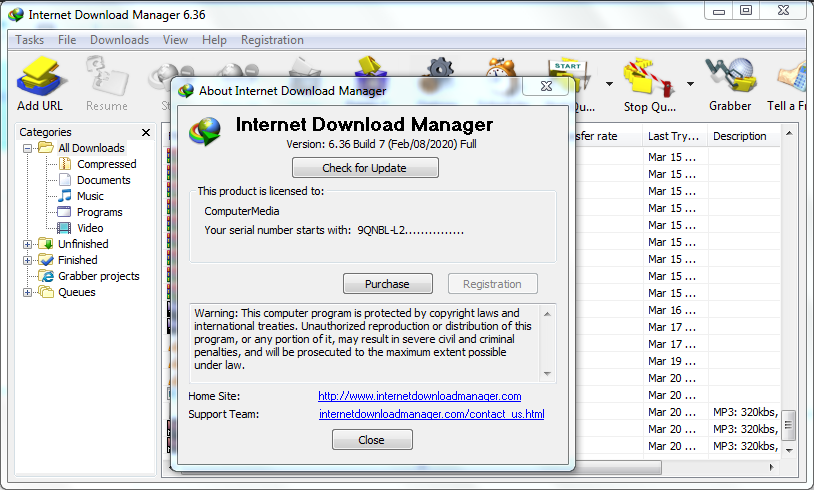Click the Resume toolbar icon

pos(106,77)
